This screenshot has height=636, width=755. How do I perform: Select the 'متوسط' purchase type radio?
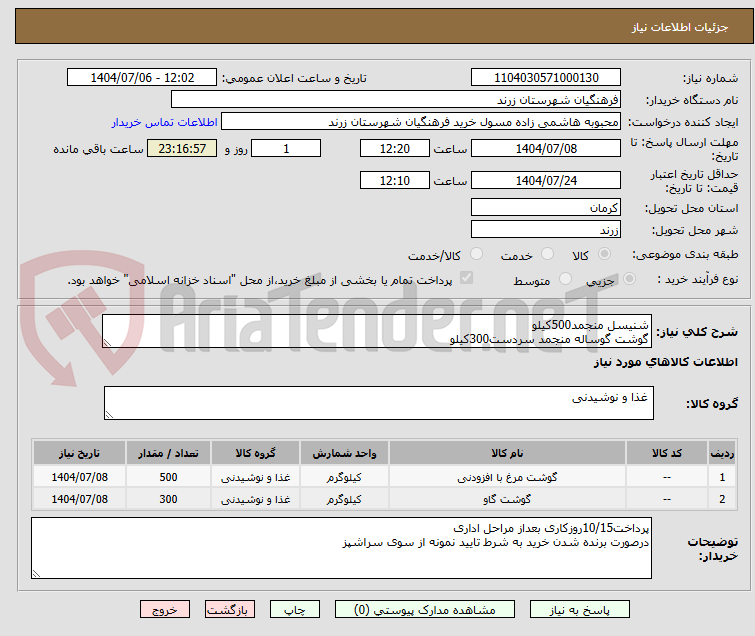[565, 279]
